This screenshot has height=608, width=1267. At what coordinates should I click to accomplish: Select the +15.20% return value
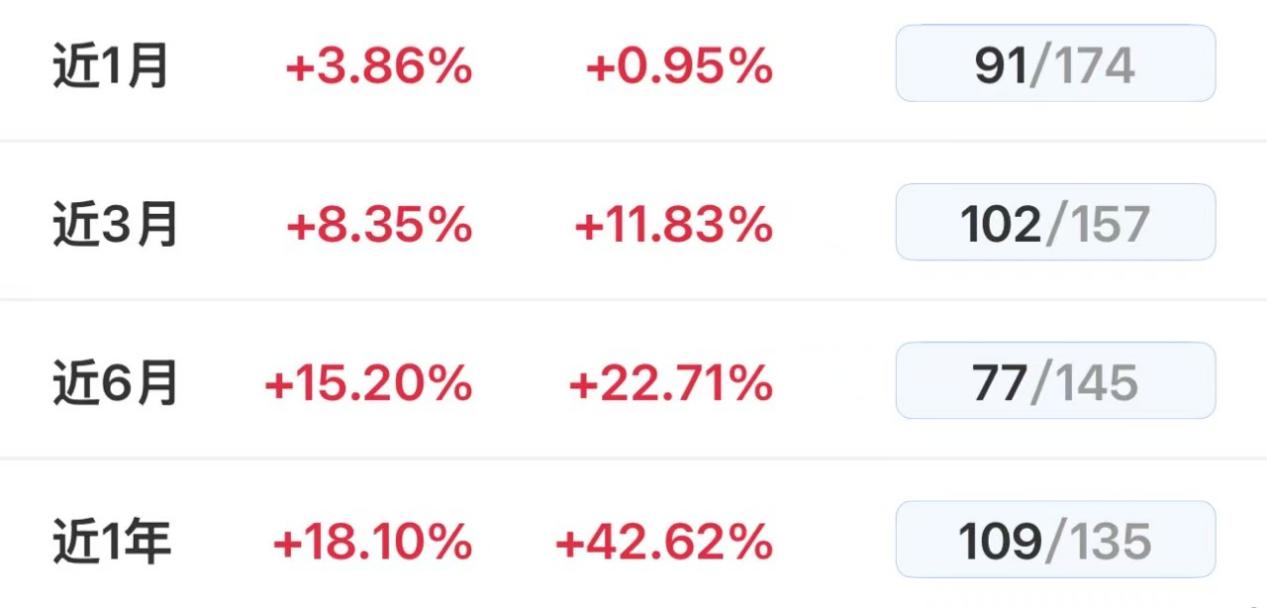pos(368,385)
